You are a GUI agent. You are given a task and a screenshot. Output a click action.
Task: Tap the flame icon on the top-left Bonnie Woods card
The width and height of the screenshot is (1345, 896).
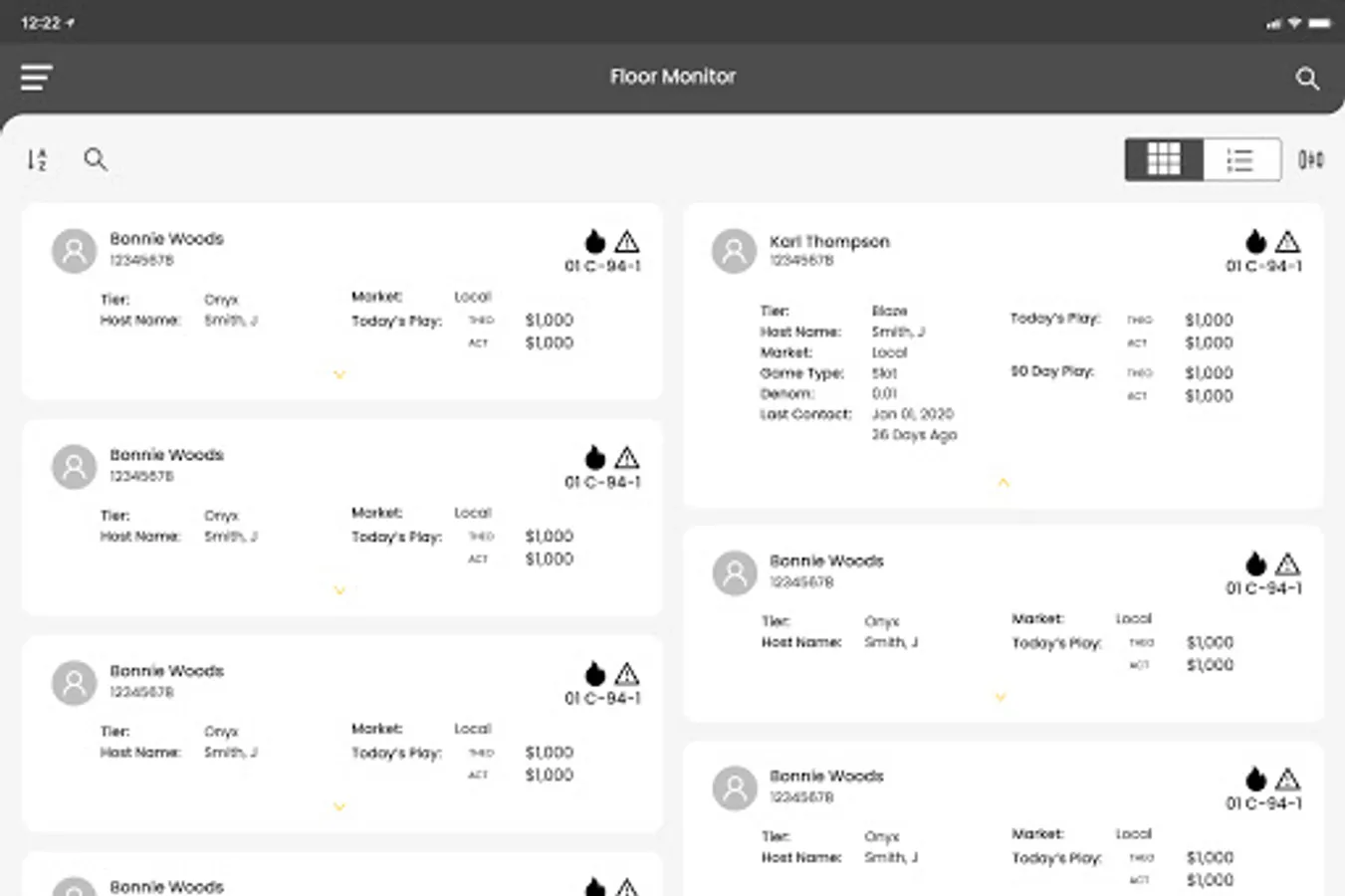point(594,241)
